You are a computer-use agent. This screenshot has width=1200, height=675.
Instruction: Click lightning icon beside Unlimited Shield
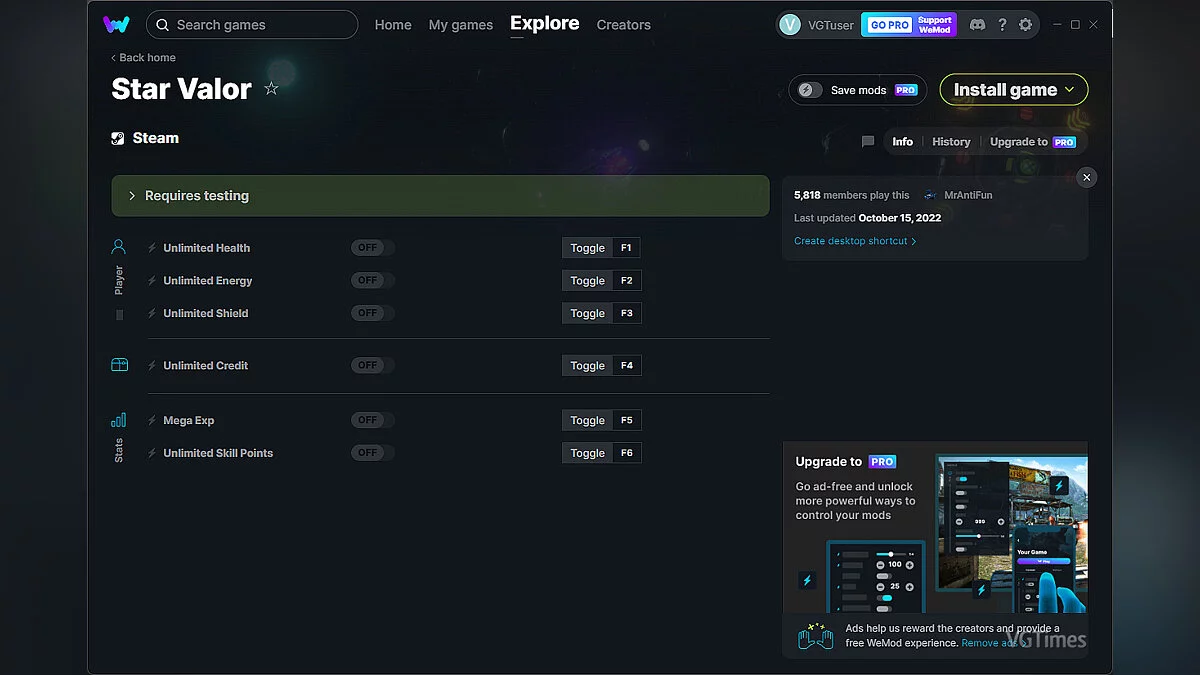(x=152, y=313)
